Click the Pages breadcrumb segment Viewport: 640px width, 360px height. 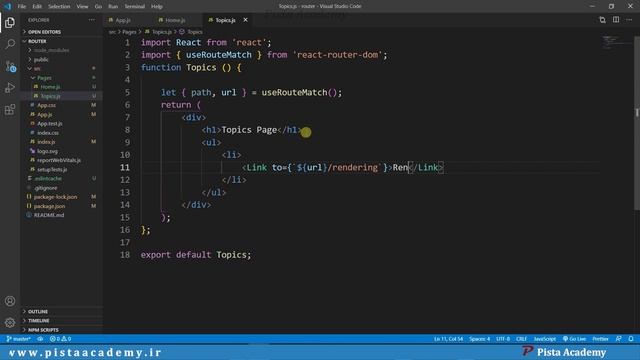129,32
